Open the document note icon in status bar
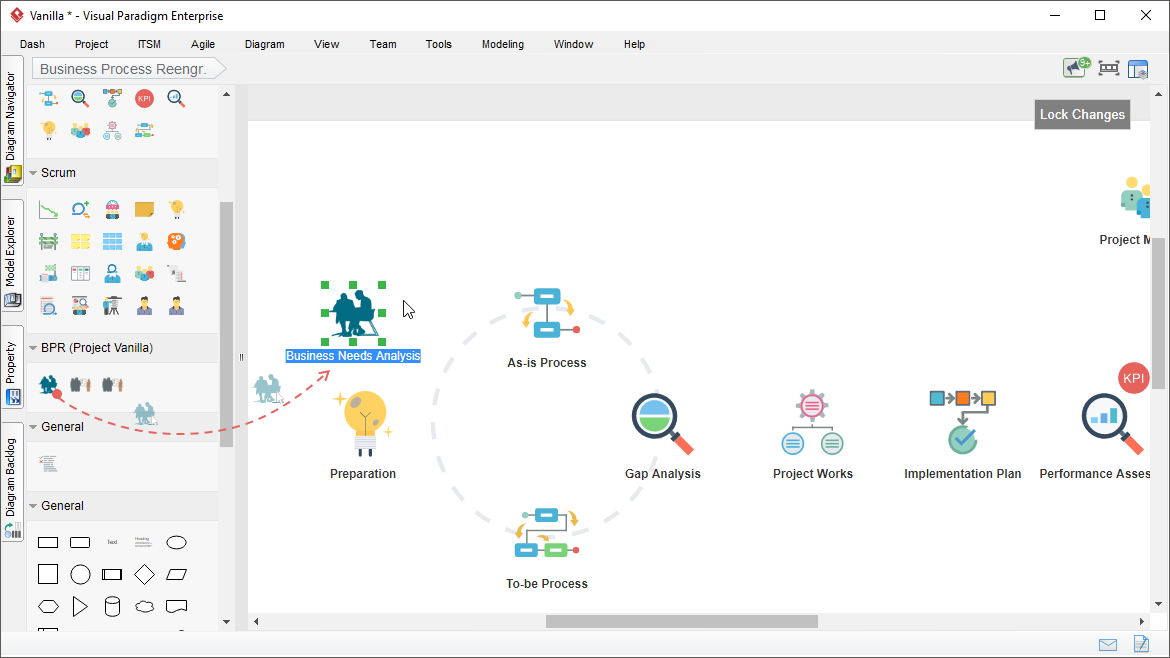This screenshot has height=658, width=1170. (1141, 643)
